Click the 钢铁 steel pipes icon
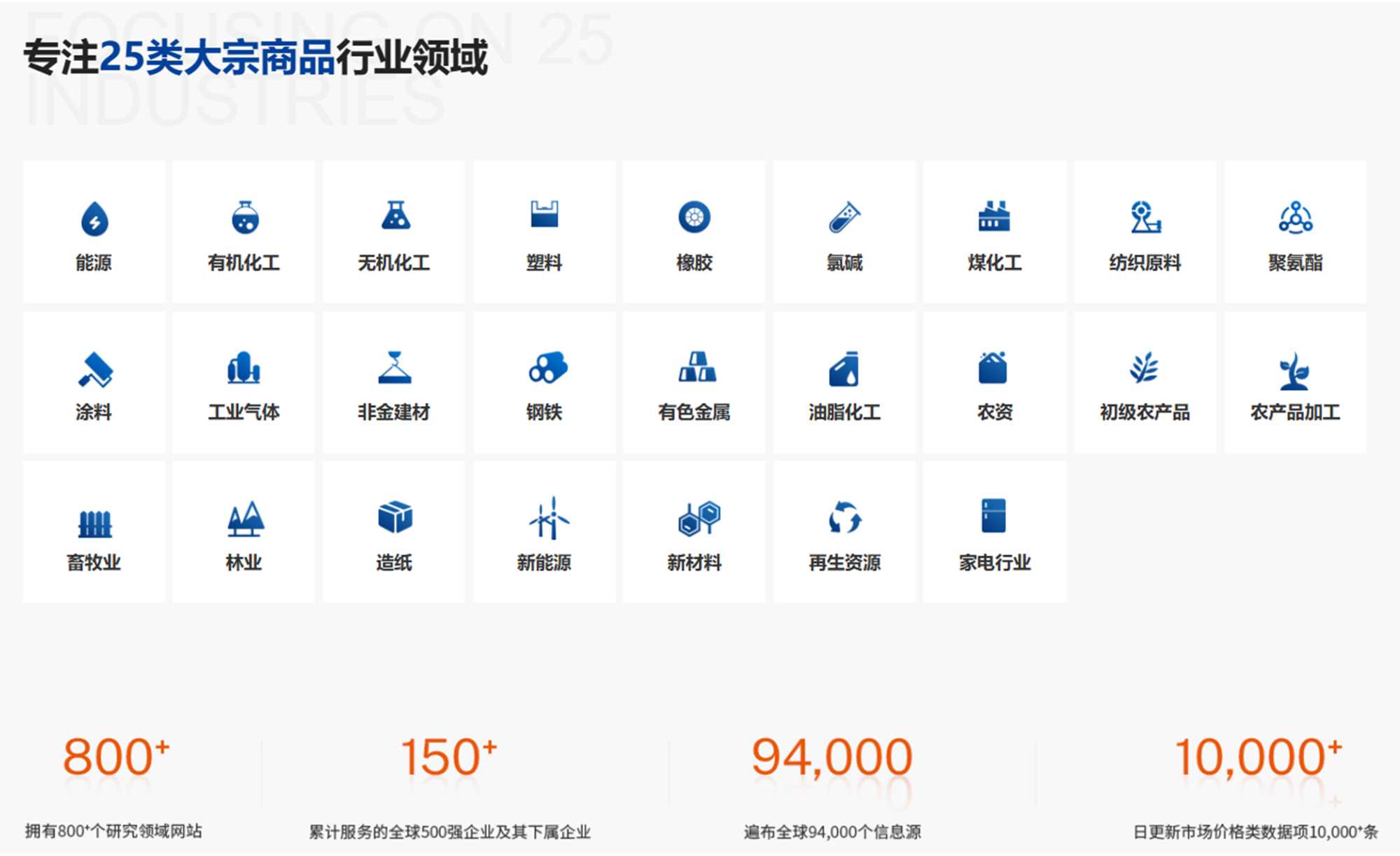 (x=547, y=367)
